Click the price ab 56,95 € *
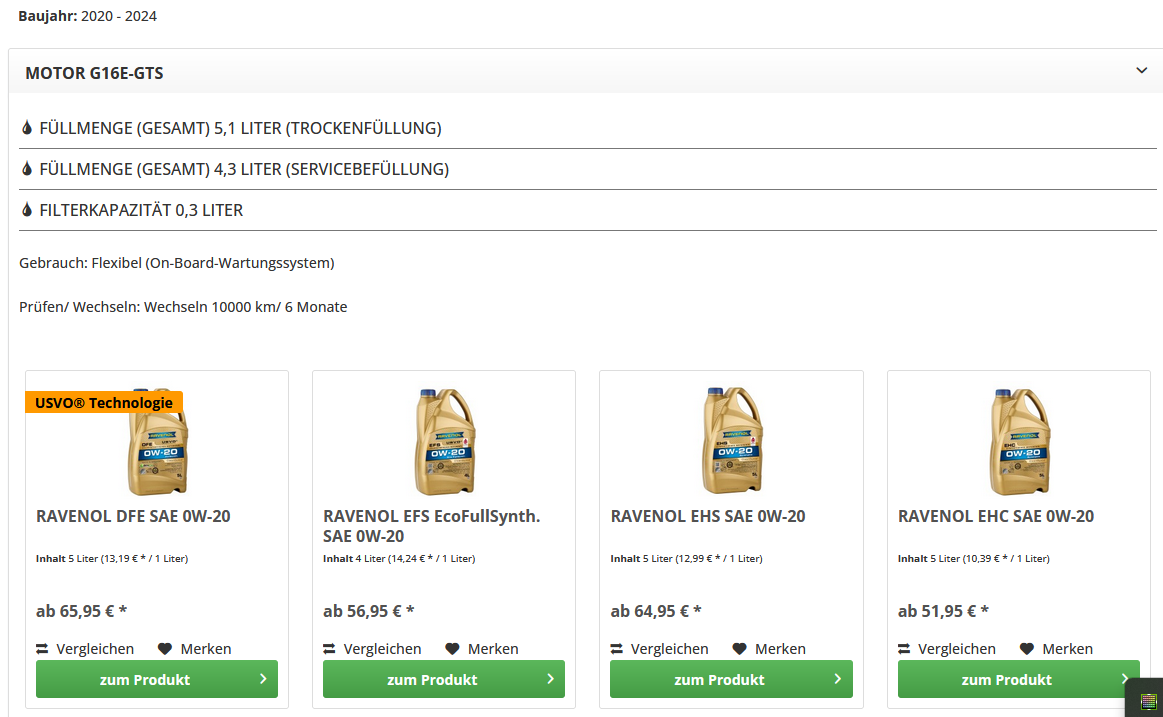The height and width of the screenshot is (717, 1163). pyautogui.click(x=369, y=611)
